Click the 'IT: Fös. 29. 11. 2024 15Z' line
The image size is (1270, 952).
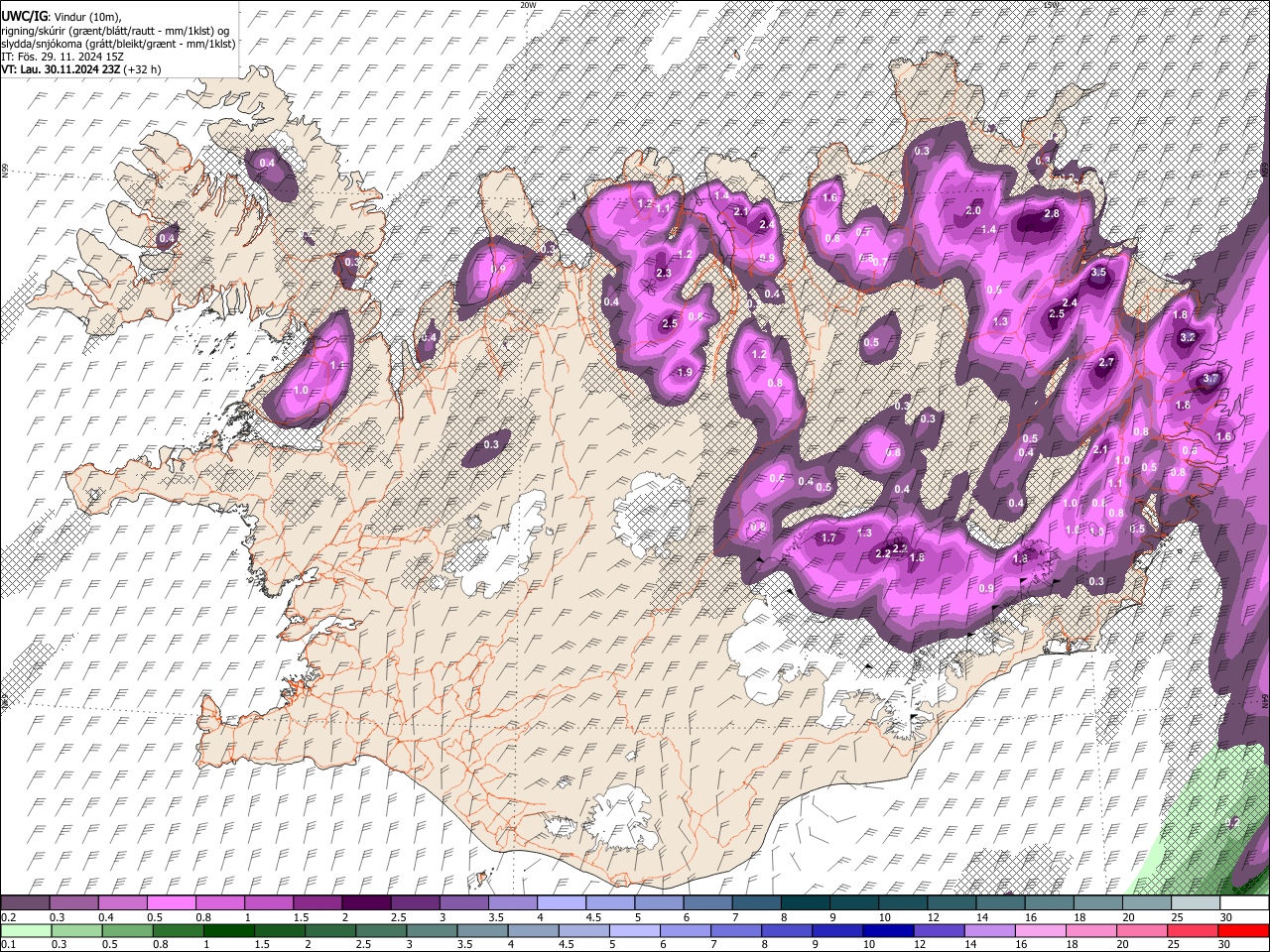tap(63, 57)
